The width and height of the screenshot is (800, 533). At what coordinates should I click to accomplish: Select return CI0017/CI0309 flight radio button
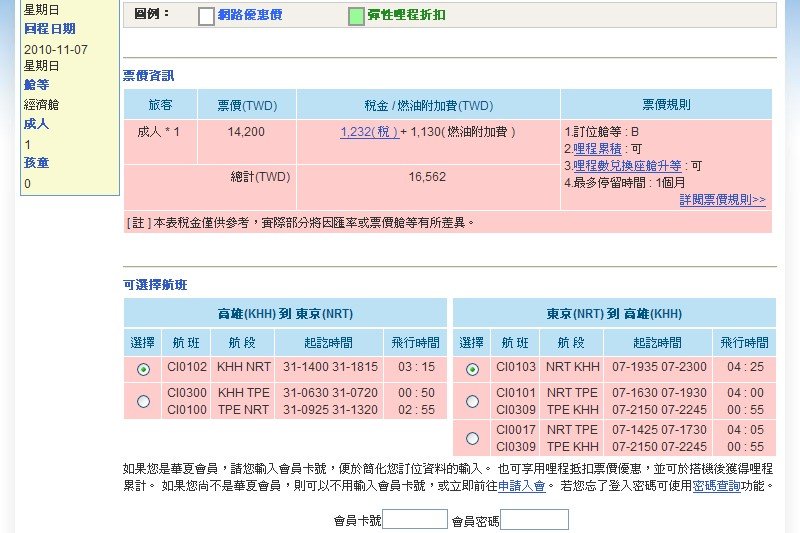coord(472,438)
